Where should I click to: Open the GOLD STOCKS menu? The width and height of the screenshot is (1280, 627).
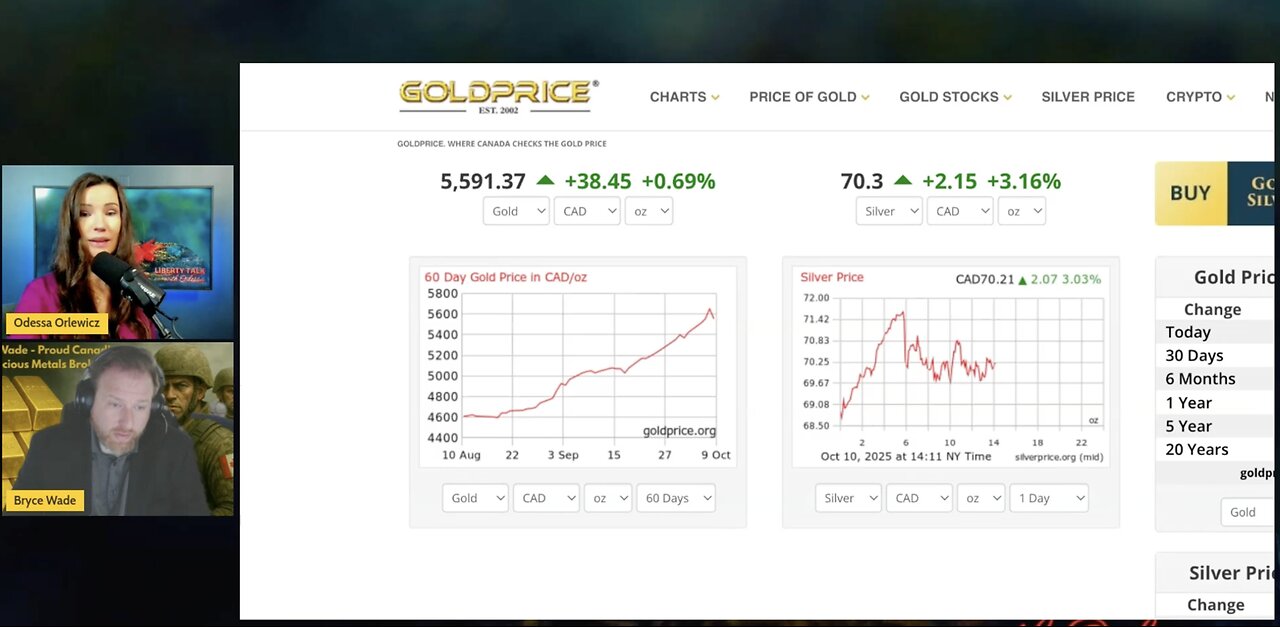click(955, 97)
